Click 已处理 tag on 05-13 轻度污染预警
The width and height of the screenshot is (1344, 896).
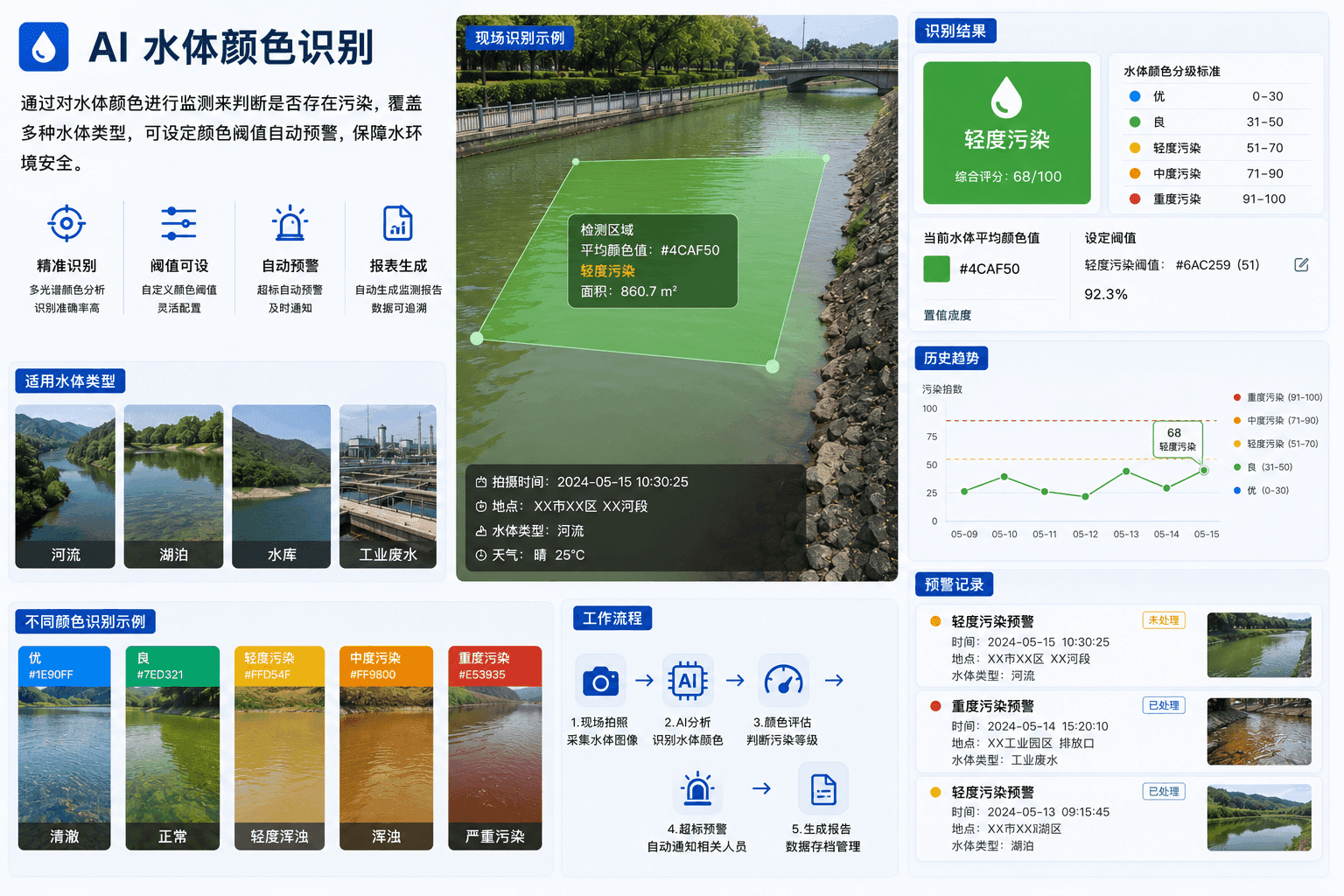(1164, 791)
